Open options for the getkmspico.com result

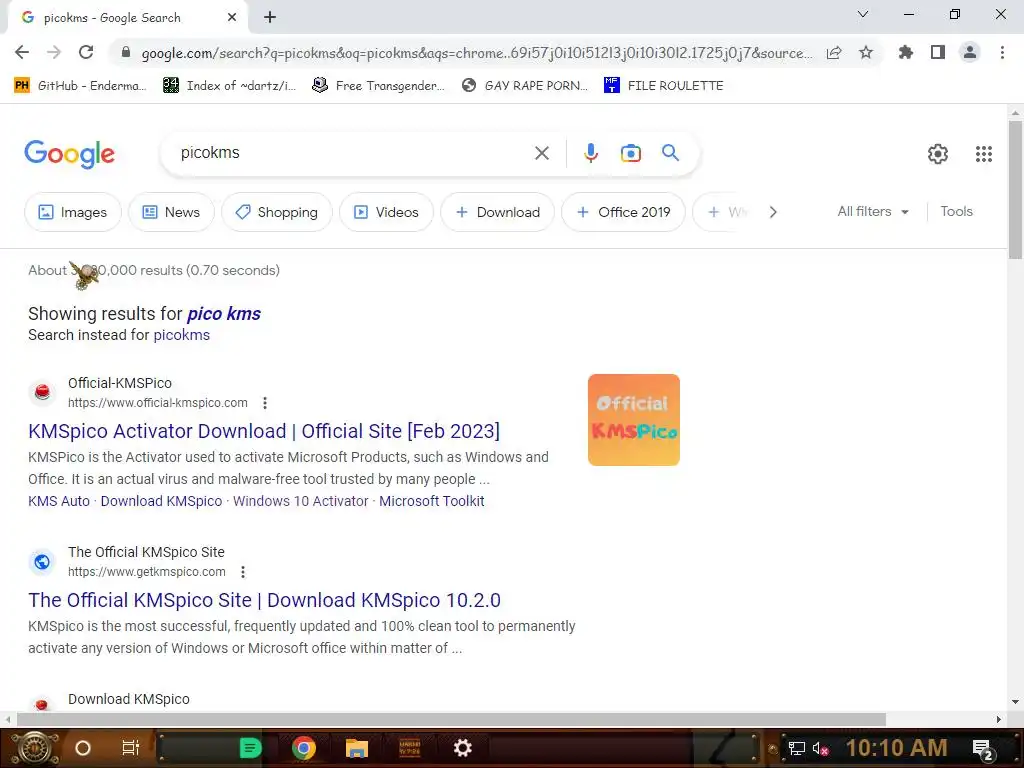click(x=243, y=572)
